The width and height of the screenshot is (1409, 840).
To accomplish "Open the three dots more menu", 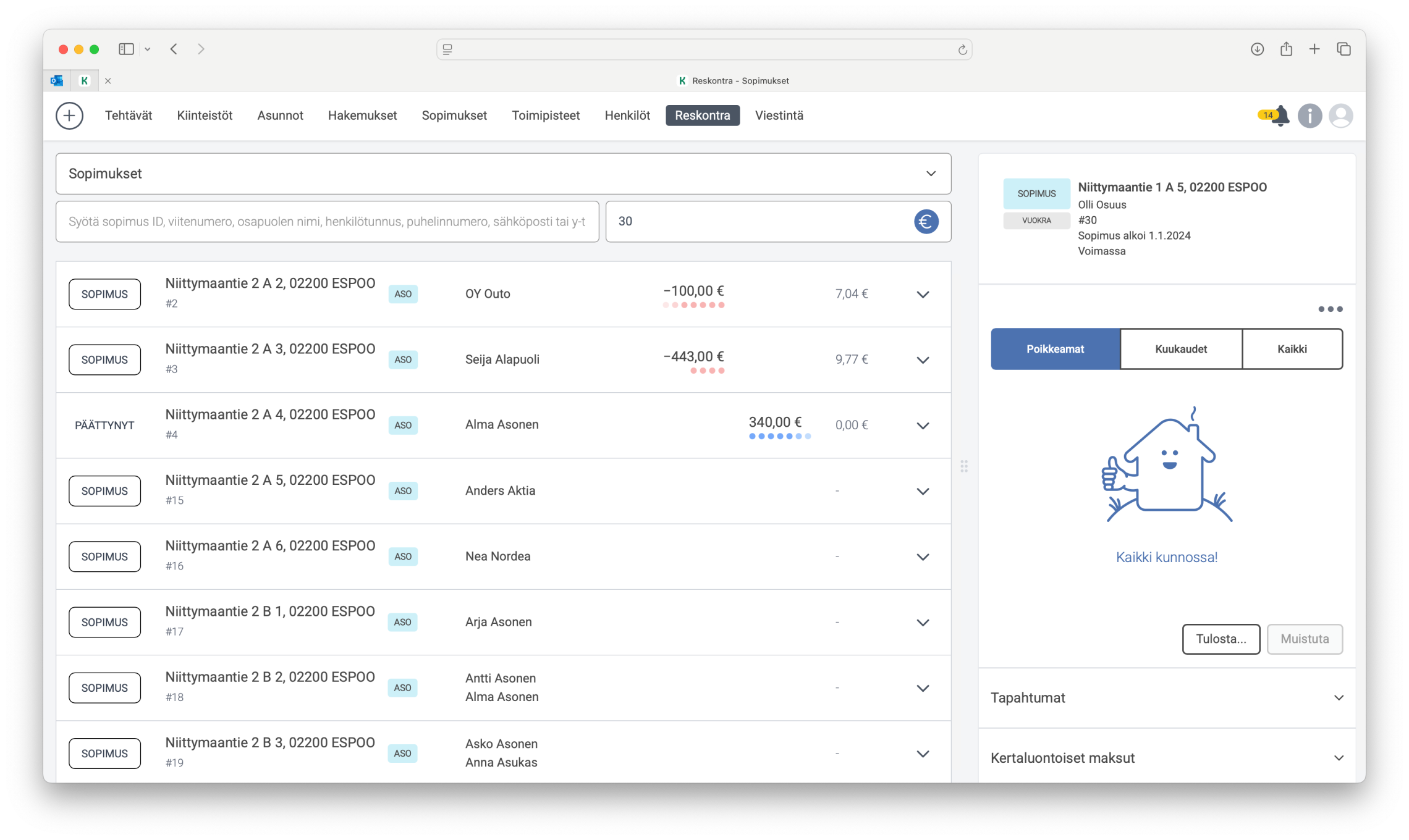I will coord(1330,309).
